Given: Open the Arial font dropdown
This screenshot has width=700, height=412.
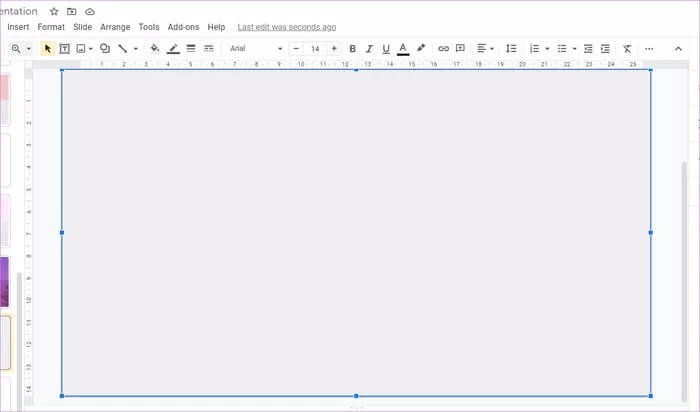Looking at the screenshot, I should click(255, 48).
